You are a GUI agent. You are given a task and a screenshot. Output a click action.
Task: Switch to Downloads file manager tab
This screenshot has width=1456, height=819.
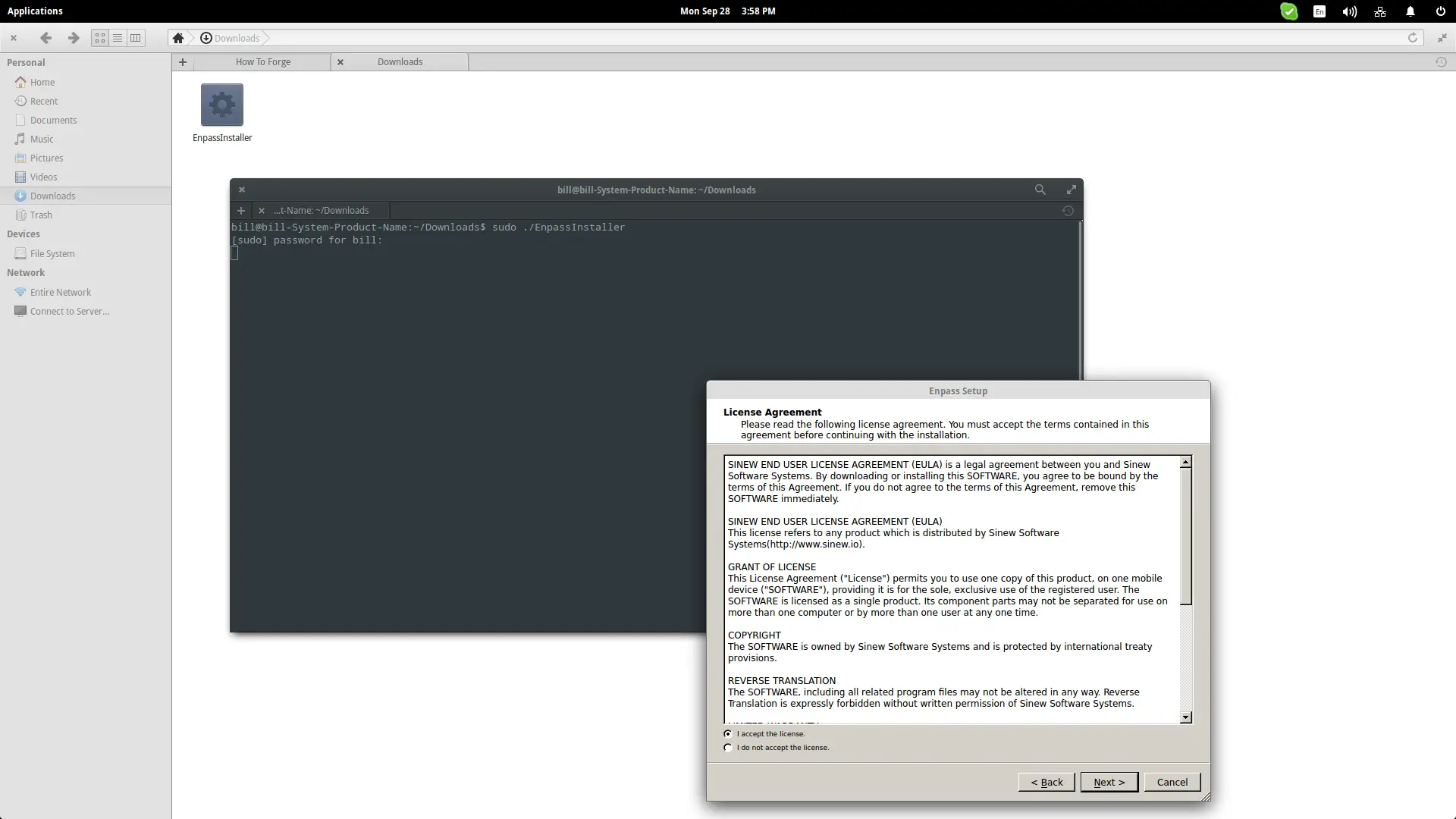(x=400, y=62)
